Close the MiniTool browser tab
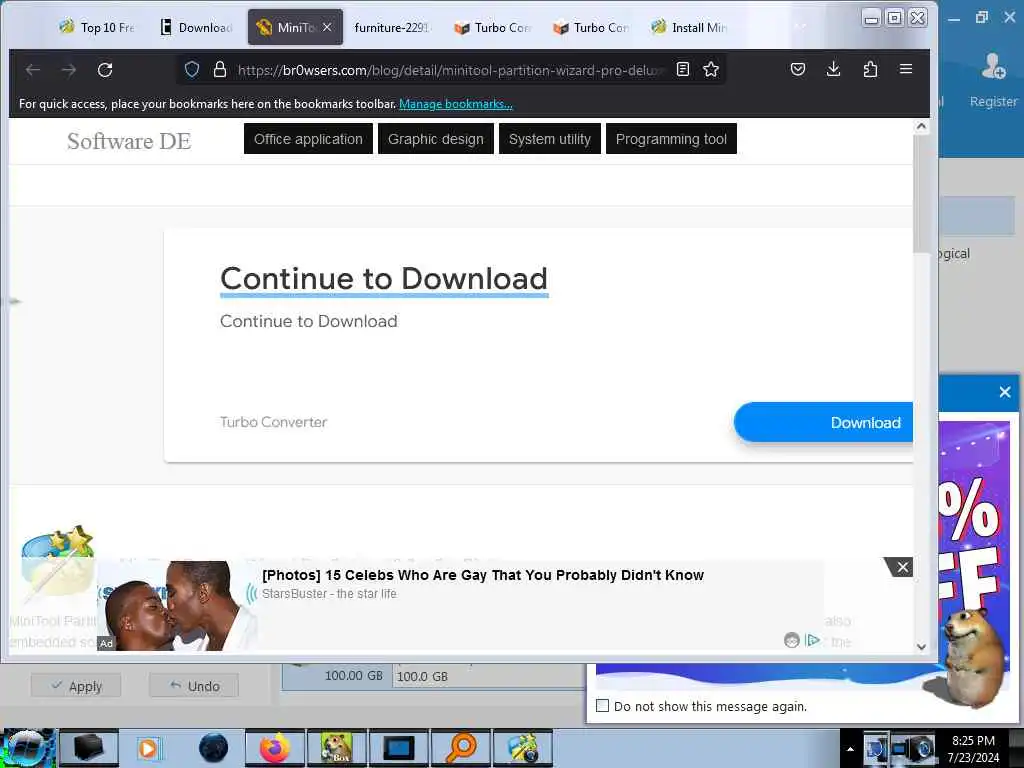1024x768 pixels. click(x=327, y=27)
